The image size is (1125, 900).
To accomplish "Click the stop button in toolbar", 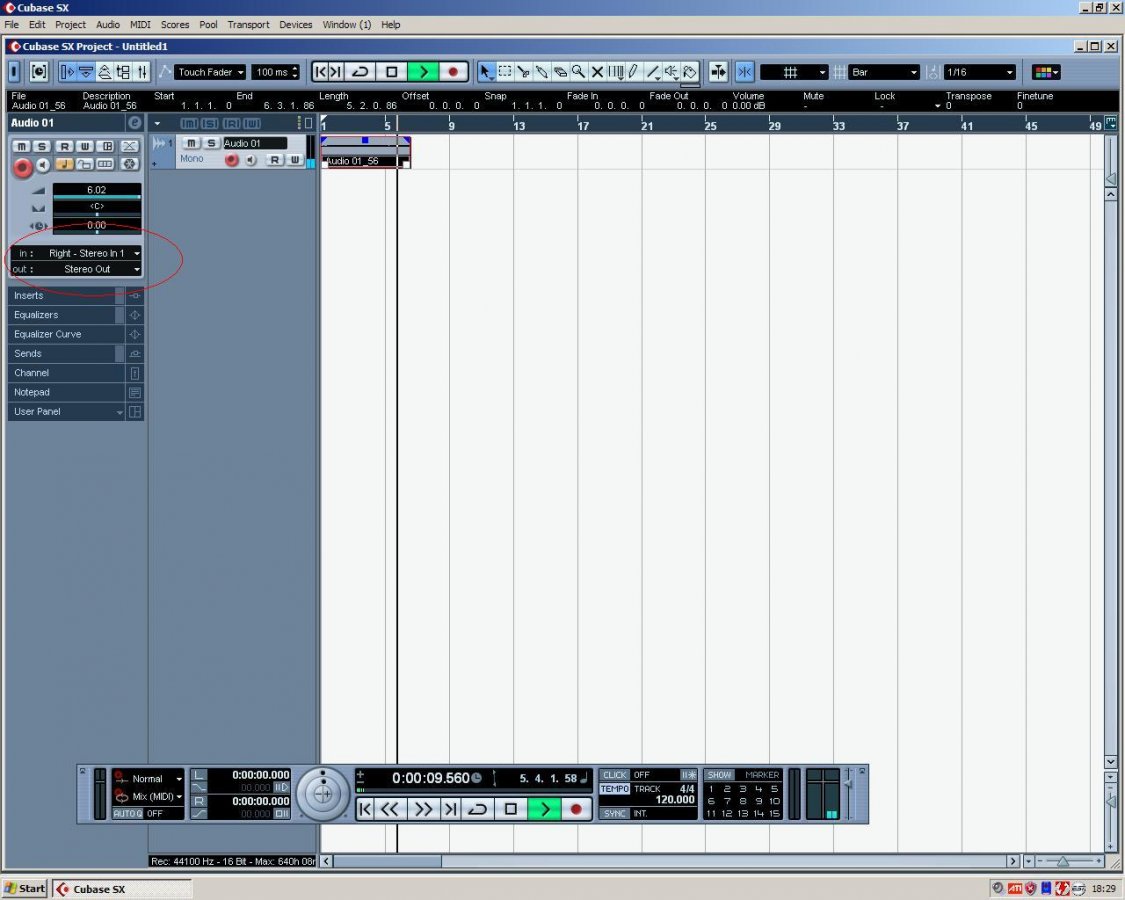I will (x=392, y=72).
